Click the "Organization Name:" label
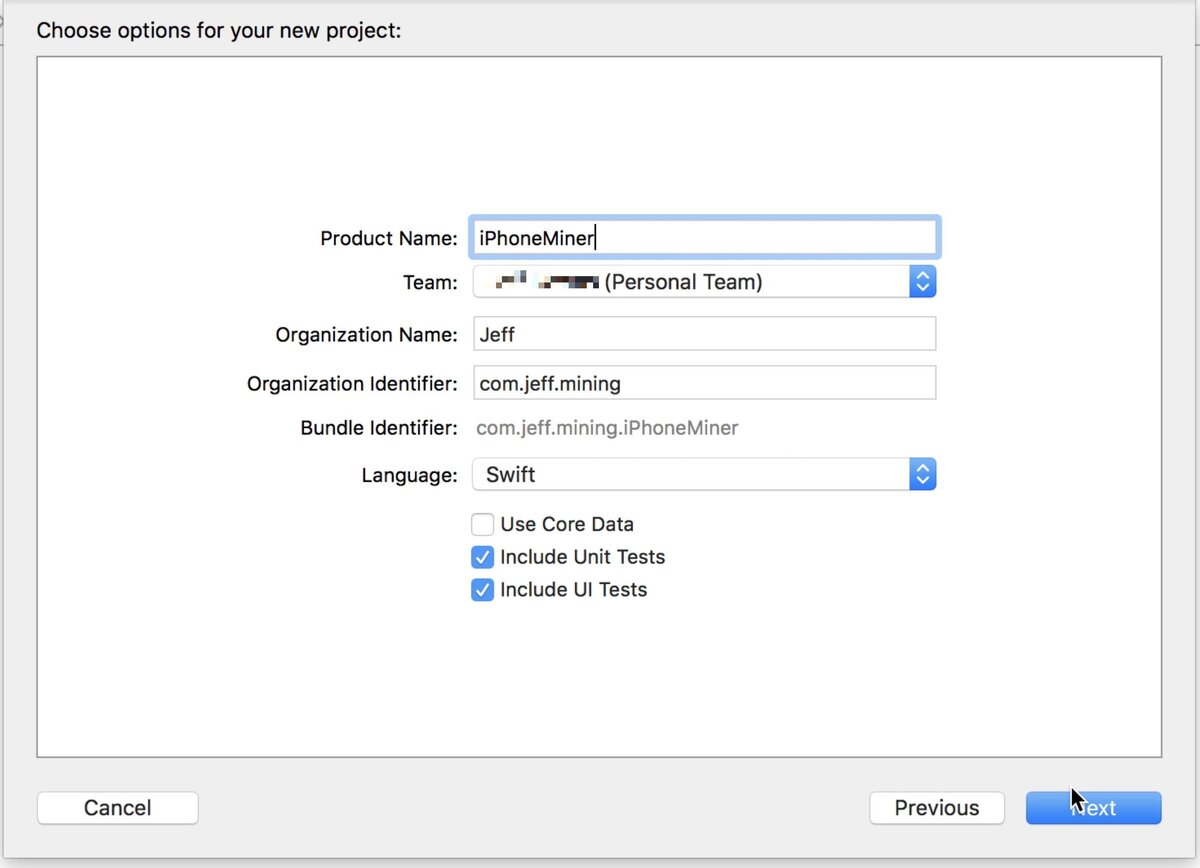Image resolution: width=1200 pixels, height=868 pixels. click(366, 334)
